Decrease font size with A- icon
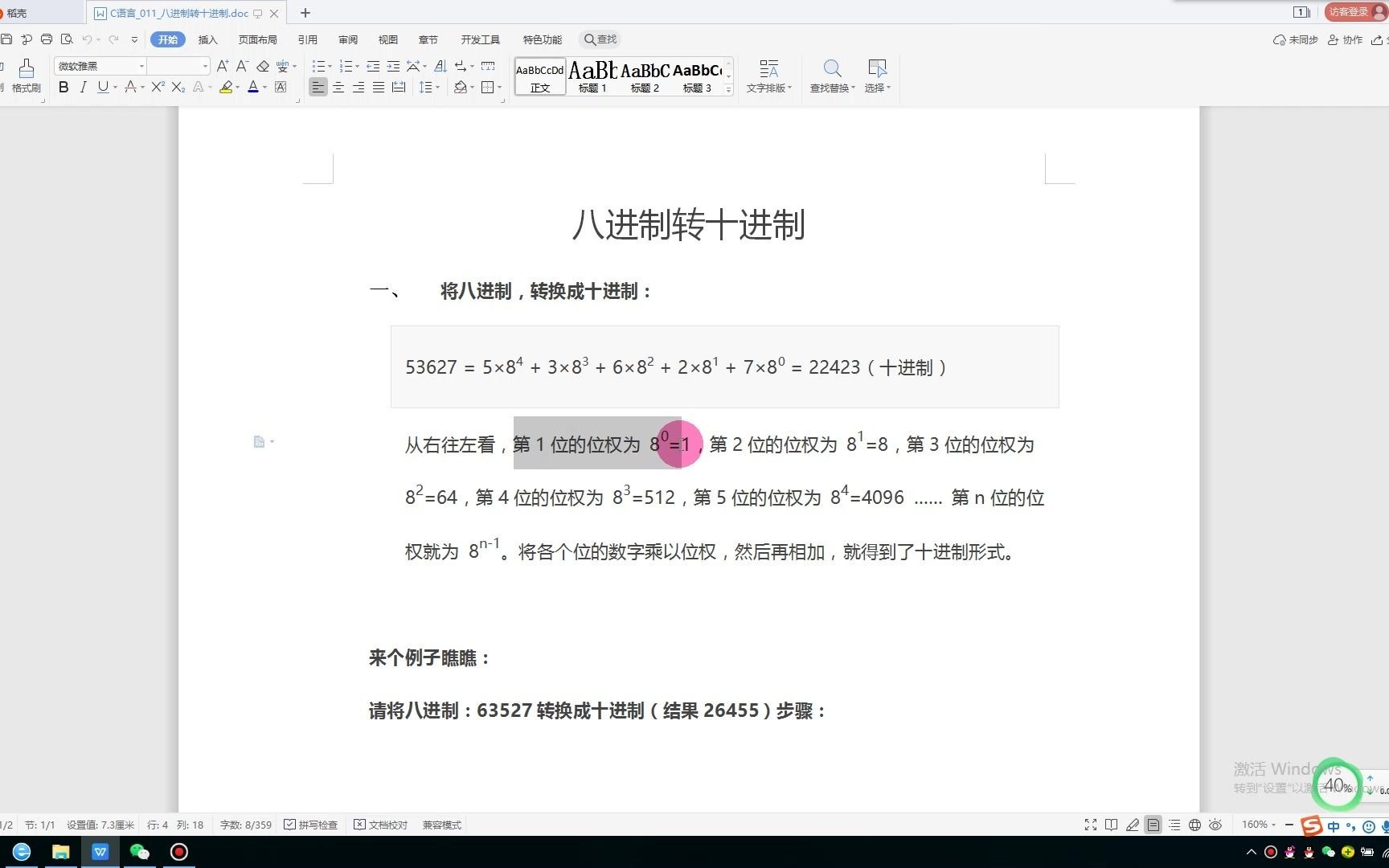Viewport: 1389px width, 868px height. coord(242,66)
